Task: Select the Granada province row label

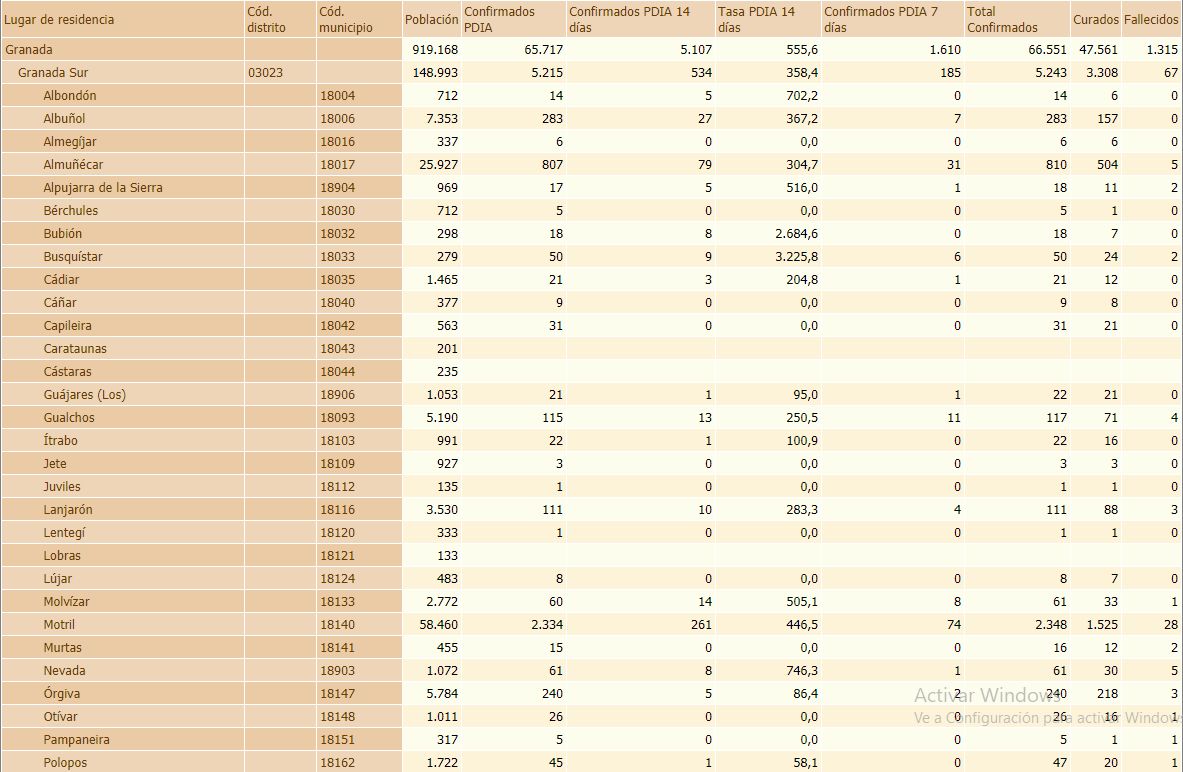Action: click(x=29, y=50)
